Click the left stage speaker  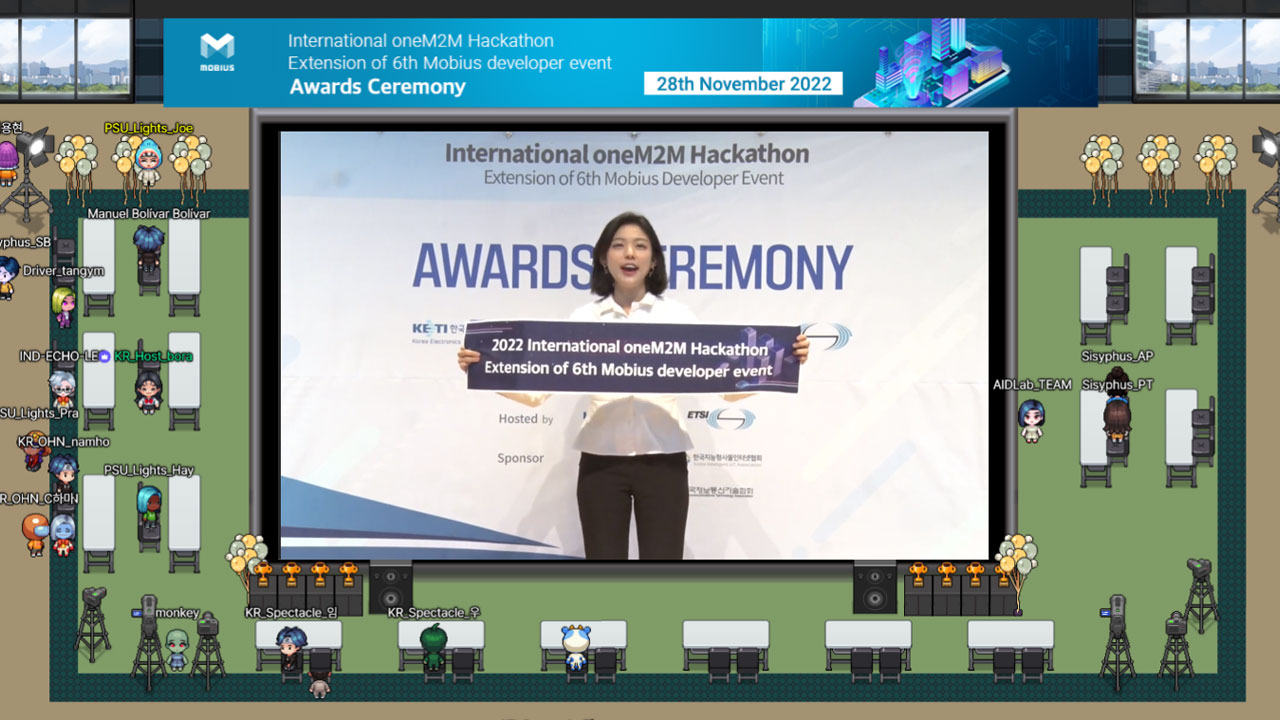coord(390,586)
